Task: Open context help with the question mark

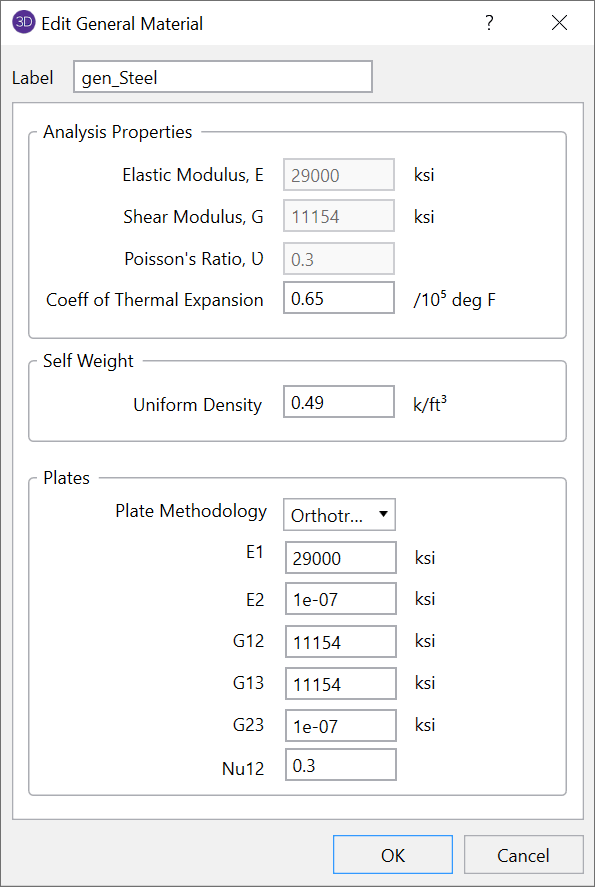Action: point(489,22)
